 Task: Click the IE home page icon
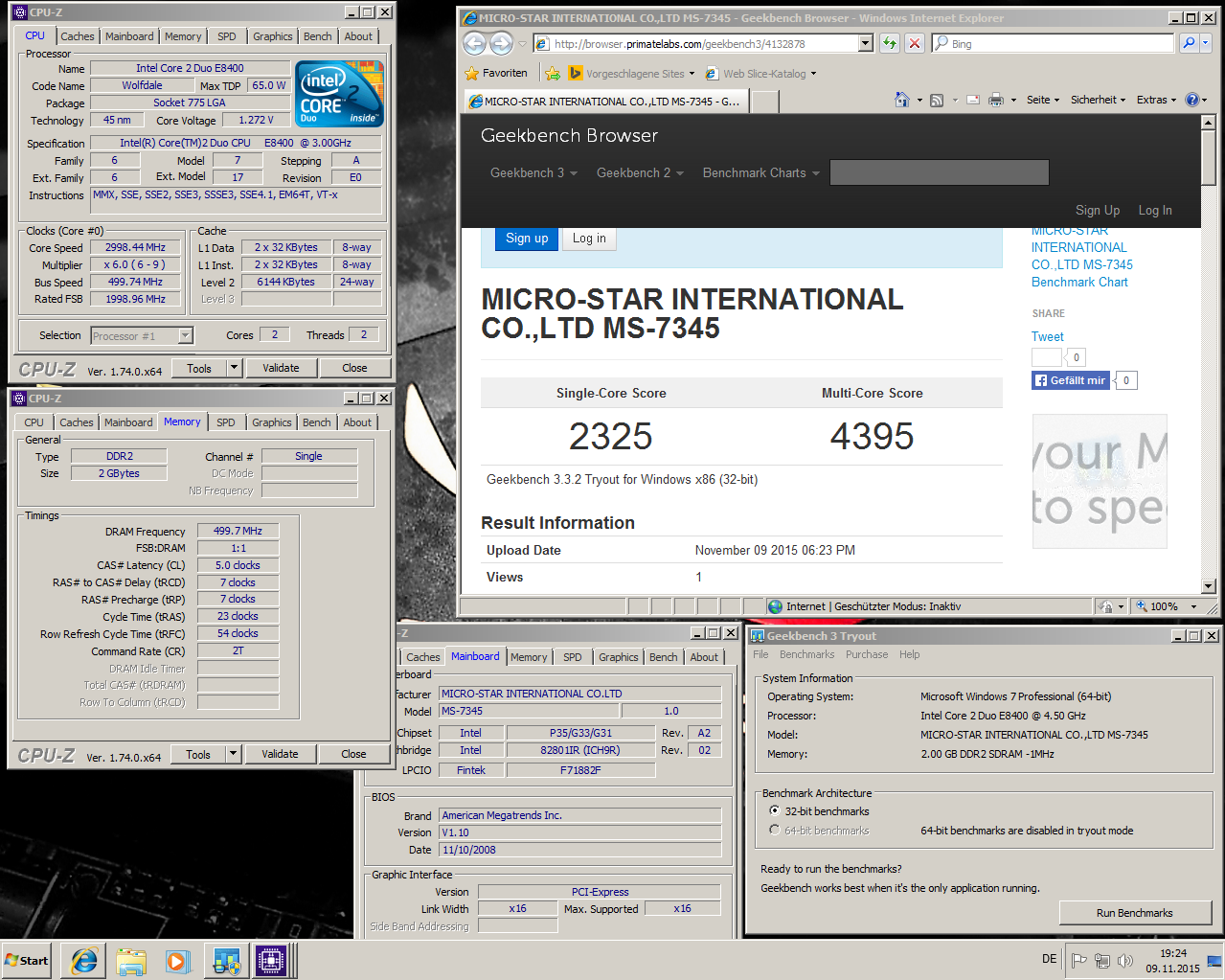901,100
